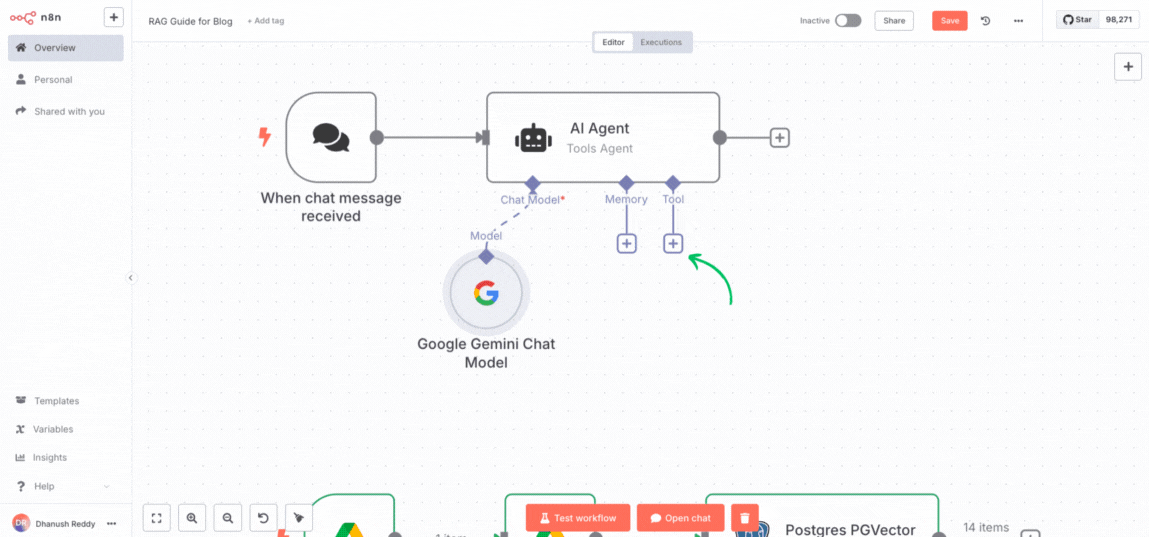1149x537 pixels.
Task: Click the zoom out magnifier icon
Action: tap(228, 518)
